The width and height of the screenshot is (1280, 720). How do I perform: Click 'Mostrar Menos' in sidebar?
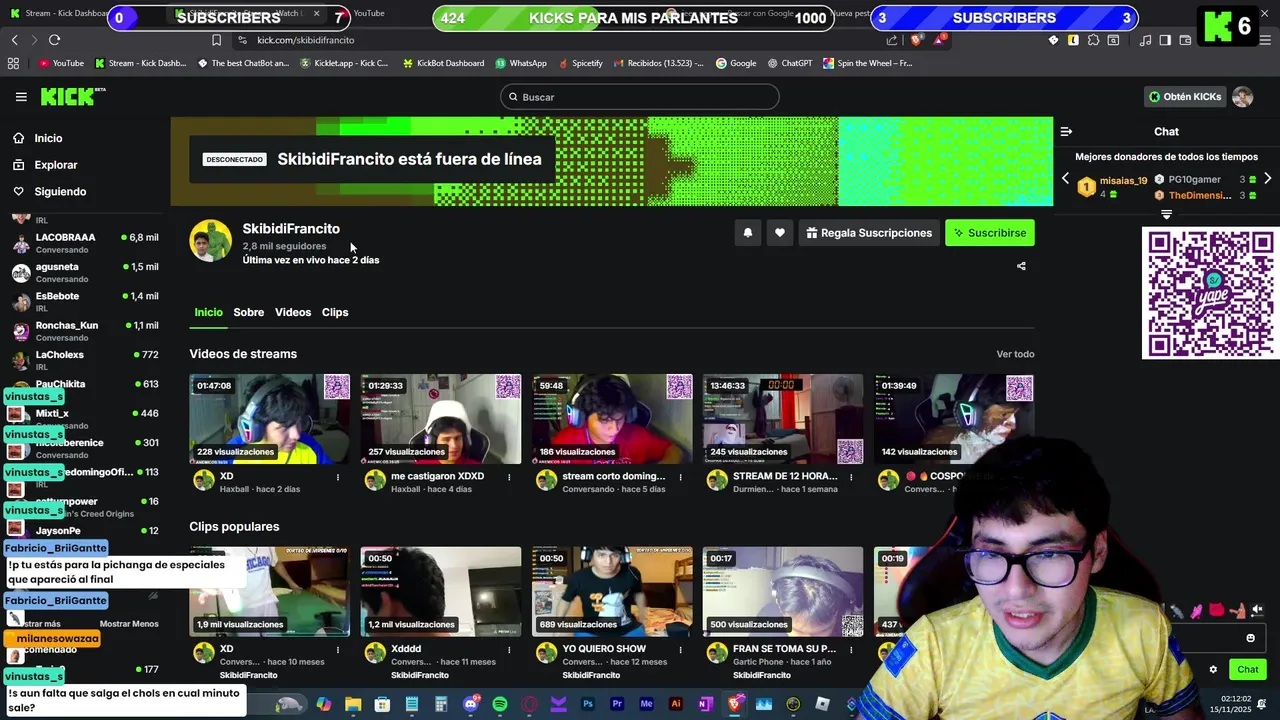[129, 623]
